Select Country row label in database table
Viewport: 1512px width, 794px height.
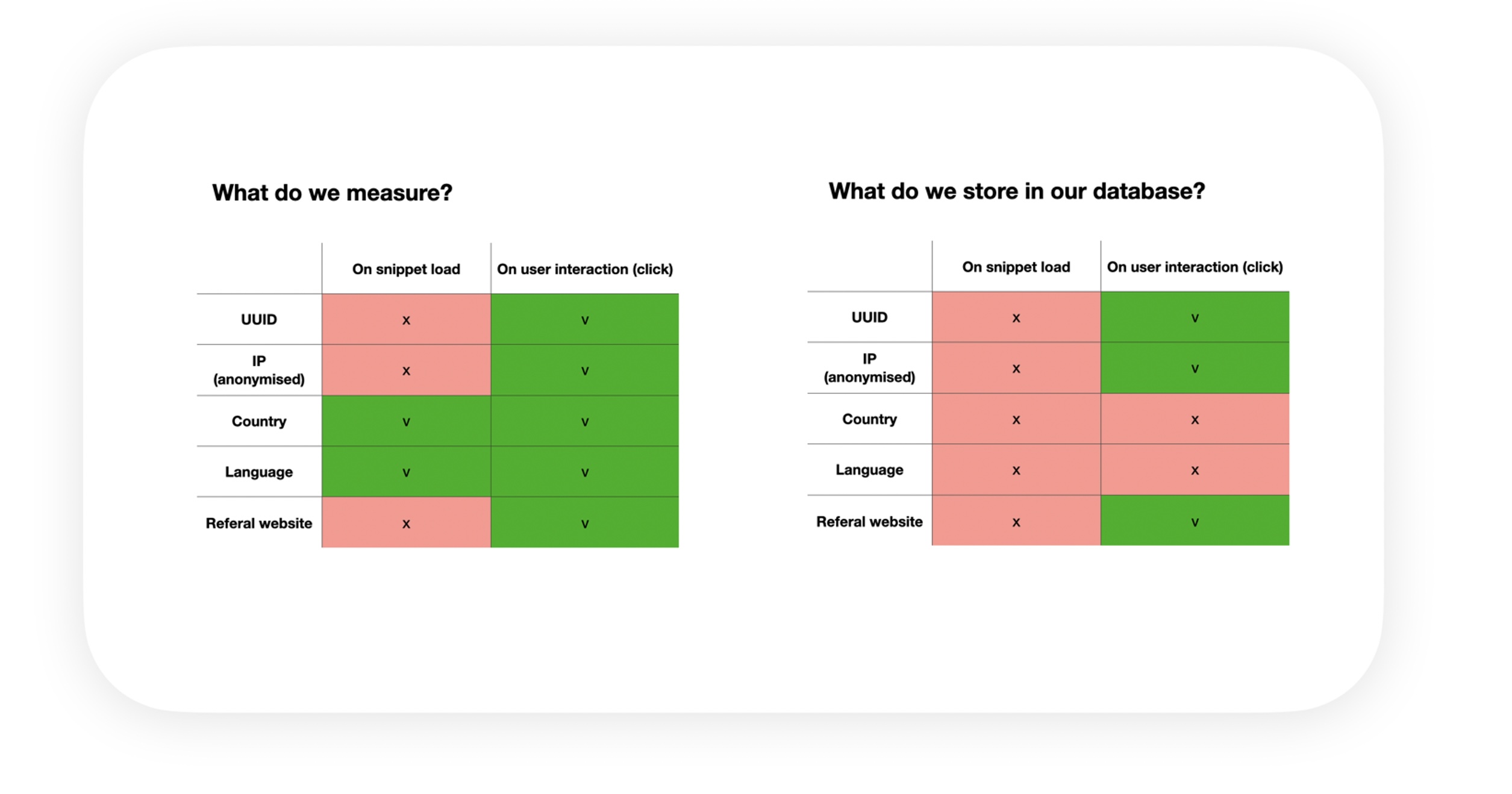tap(869, 419)
